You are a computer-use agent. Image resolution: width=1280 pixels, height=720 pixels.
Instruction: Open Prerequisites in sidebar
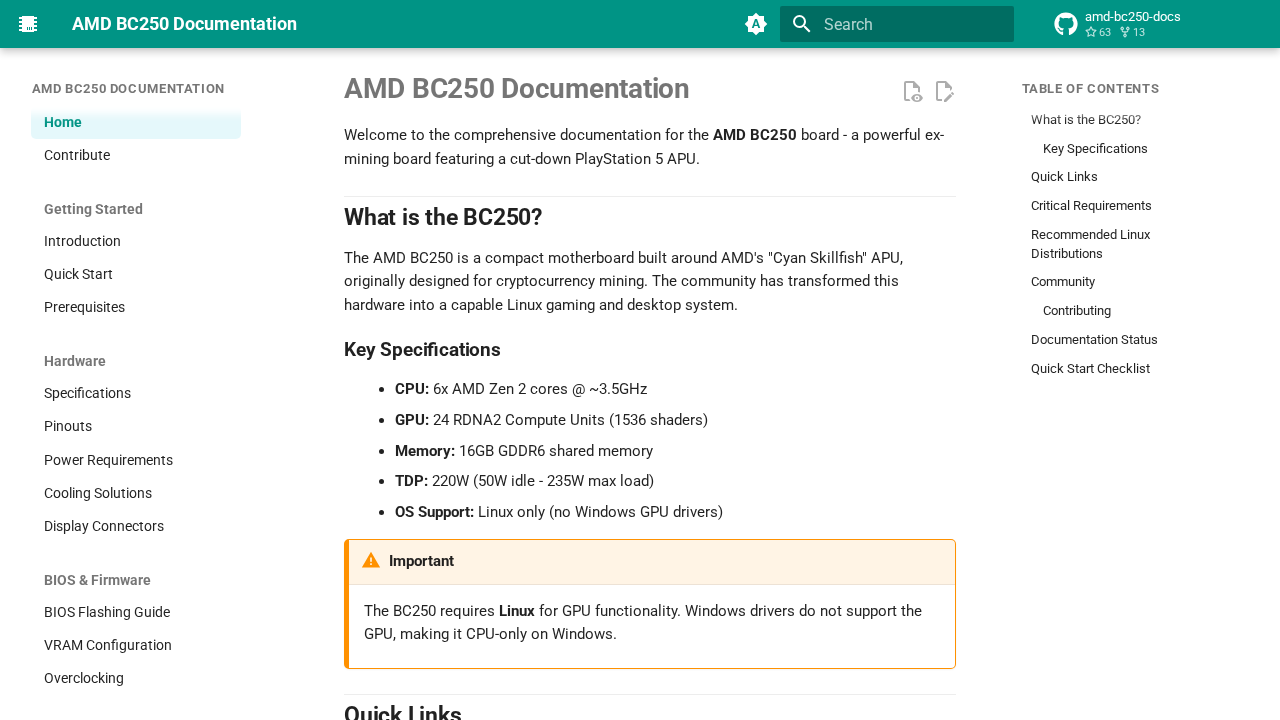pos(84,307)
